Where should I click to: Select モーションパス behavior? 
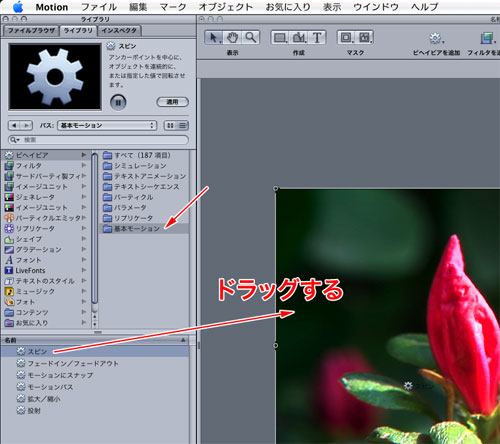tap(95, 387)
